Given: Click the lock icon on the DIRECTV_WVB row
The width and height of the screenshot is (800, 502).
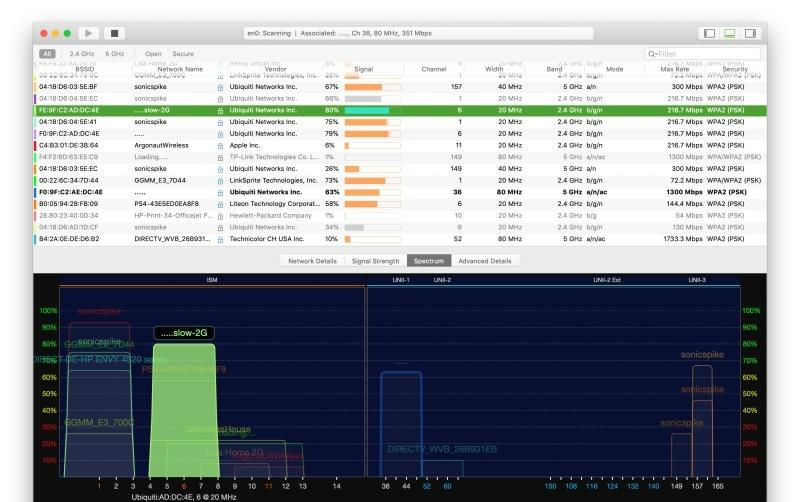Looking at the screenshot, I should click(220, 239).
